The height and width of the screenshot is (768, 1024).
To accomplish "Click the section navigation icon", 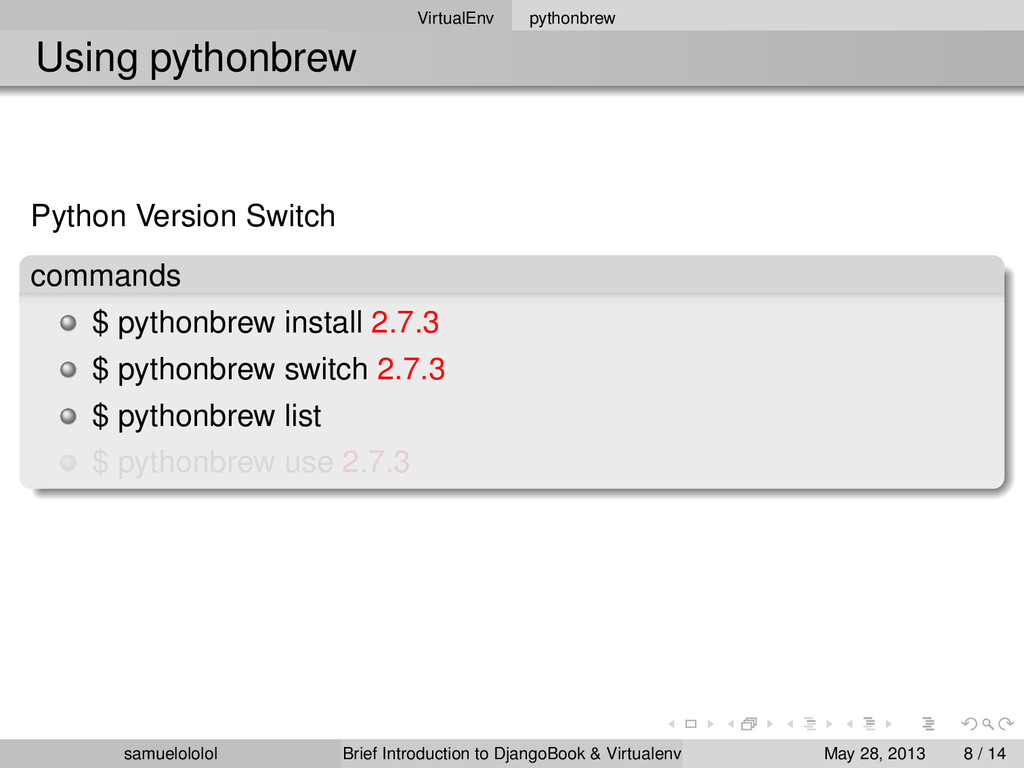I will pyautogui.click(x=869, y=724).
